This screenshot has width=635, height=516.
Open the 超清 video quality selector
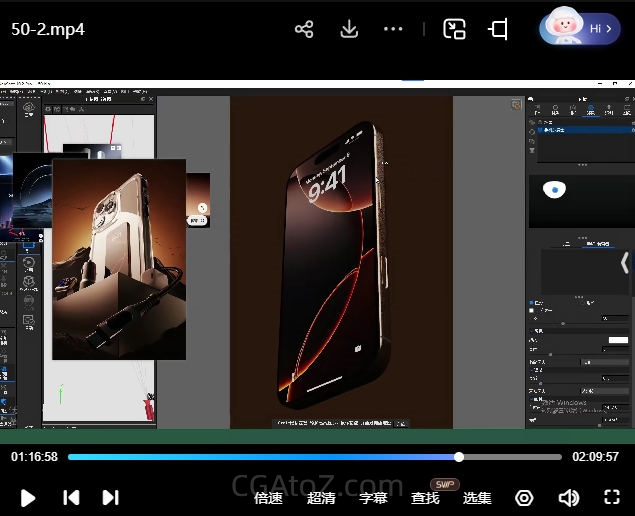pyautogui.click(x=321, y=497)
